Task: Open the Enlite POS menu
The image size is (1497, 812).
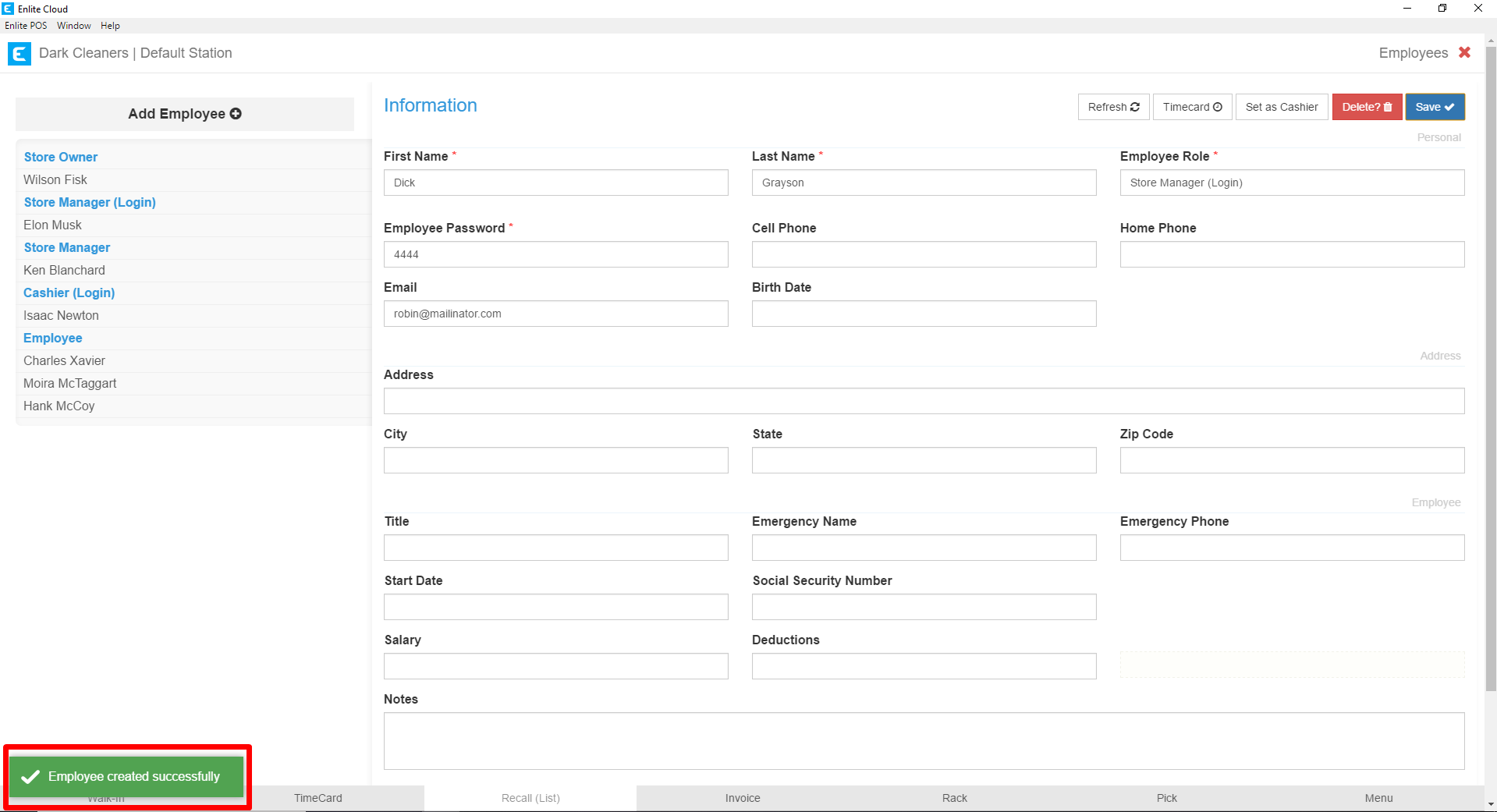Action: tap(26, 26)
